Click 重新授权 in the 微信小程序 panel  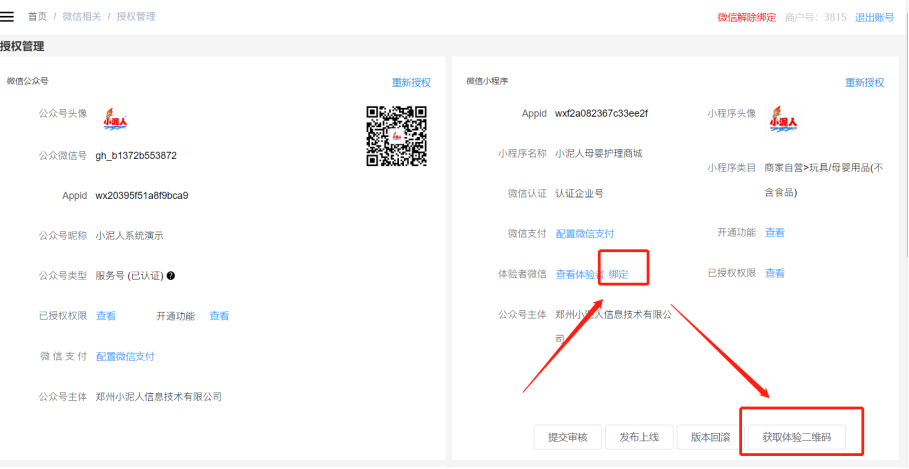click(865, 83)
